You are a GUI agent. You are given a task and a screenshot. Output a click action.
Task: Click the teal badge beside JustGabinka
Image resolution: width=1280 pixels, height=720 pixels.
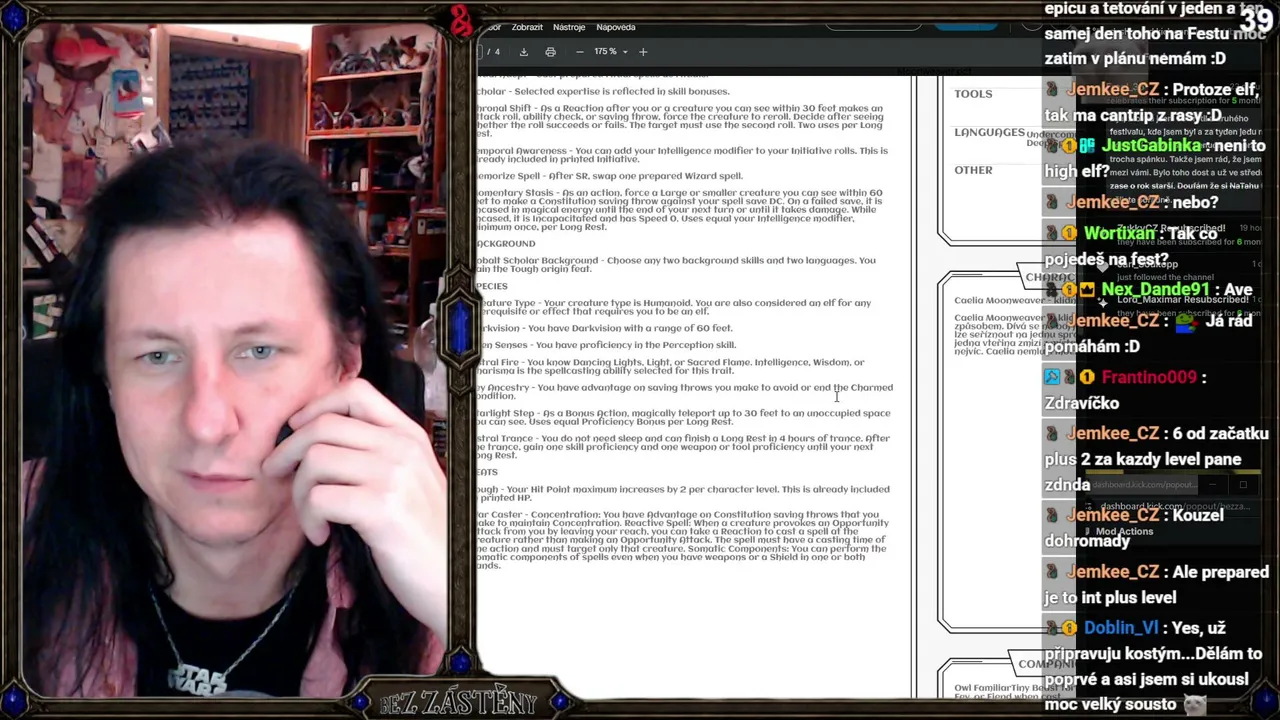point(1087,146)
